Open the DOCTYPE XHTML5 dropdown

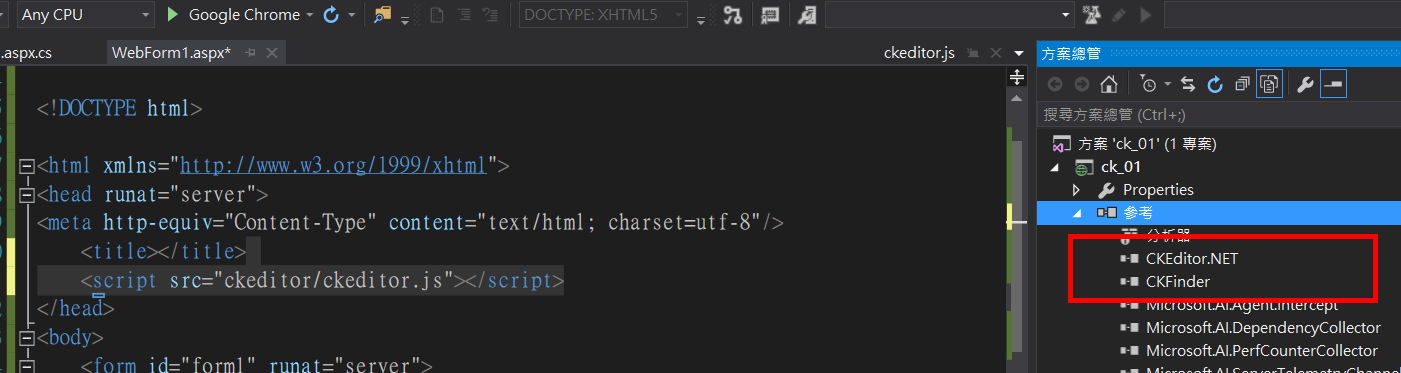[x=603, y=15]
